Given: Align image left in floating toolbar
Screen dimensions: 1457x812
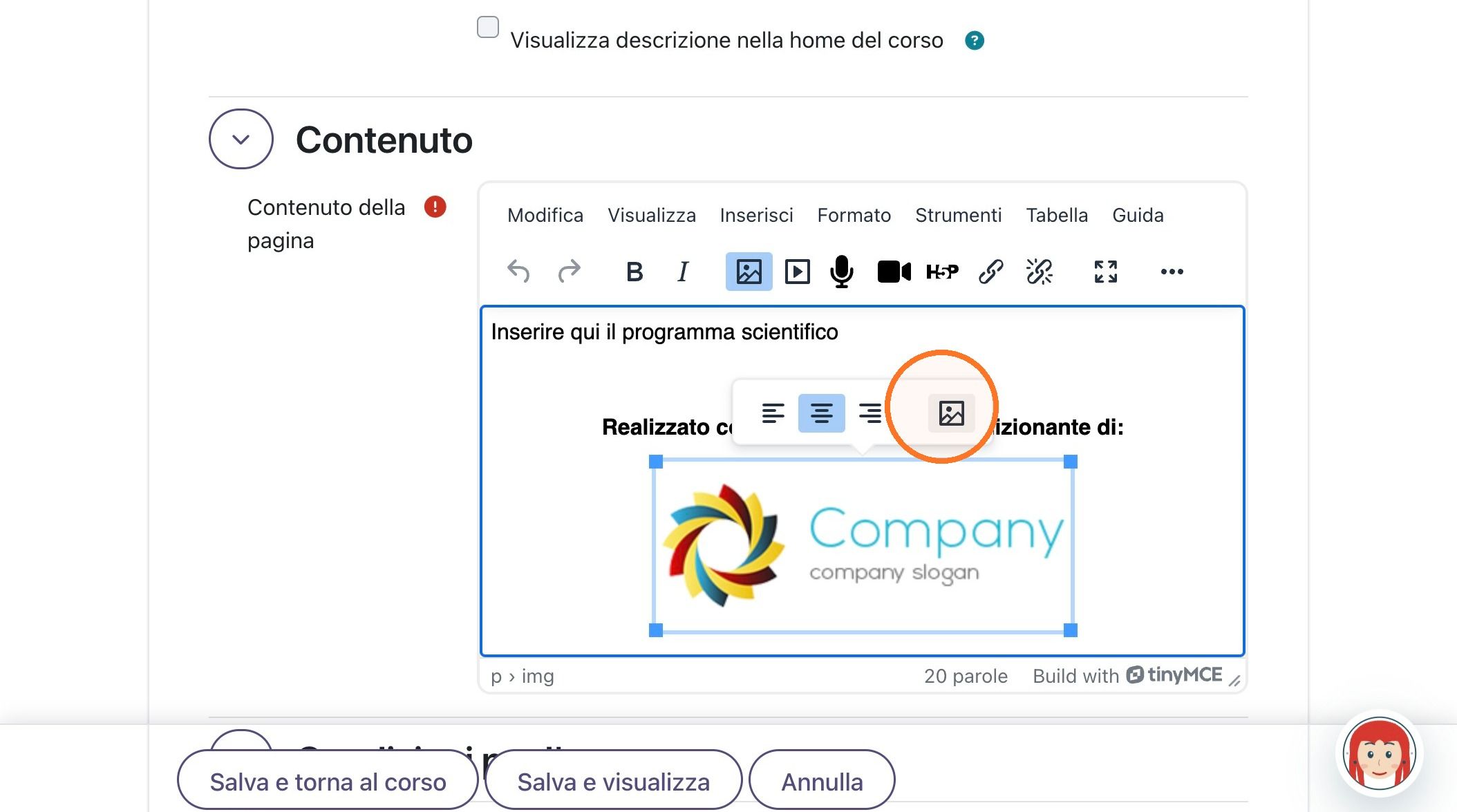Looking at the screenshot, I should click(773, 413).
